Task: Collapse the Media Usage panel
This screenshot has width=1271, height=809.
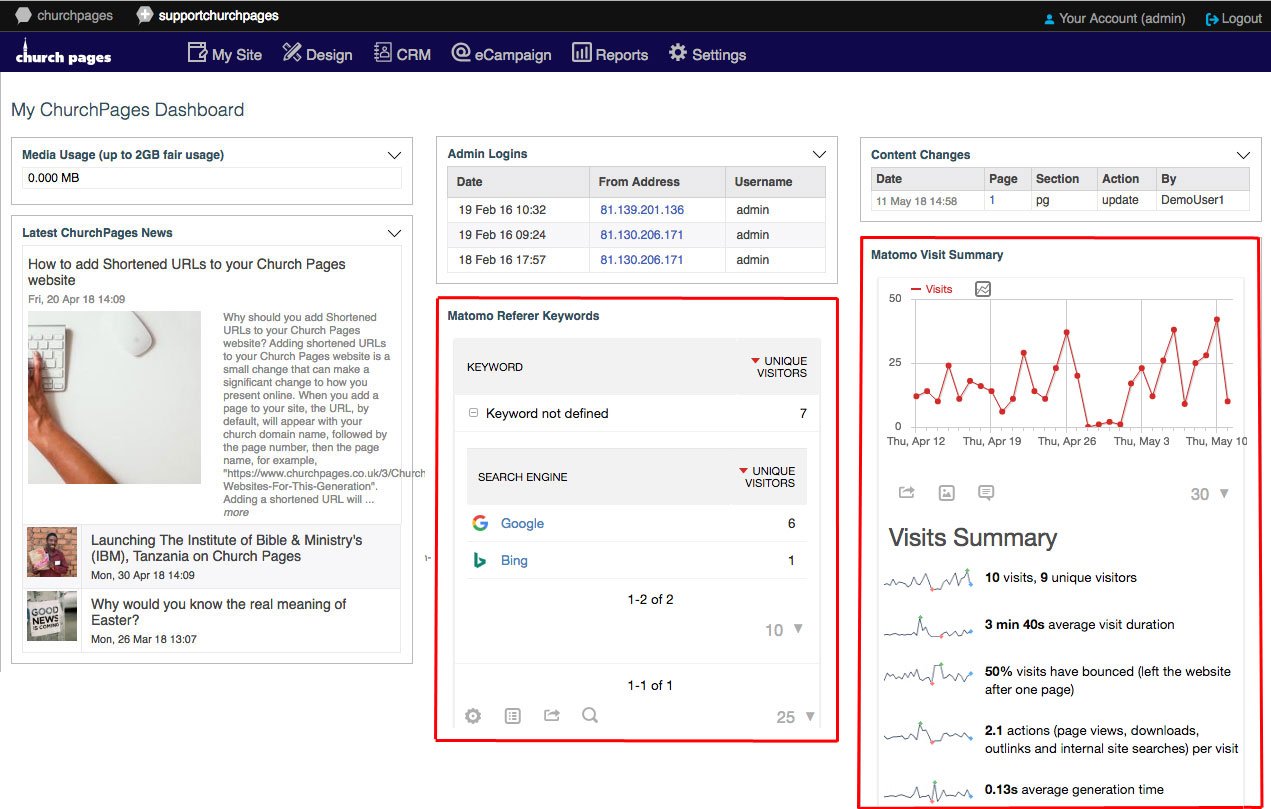Action: (394, 155)
